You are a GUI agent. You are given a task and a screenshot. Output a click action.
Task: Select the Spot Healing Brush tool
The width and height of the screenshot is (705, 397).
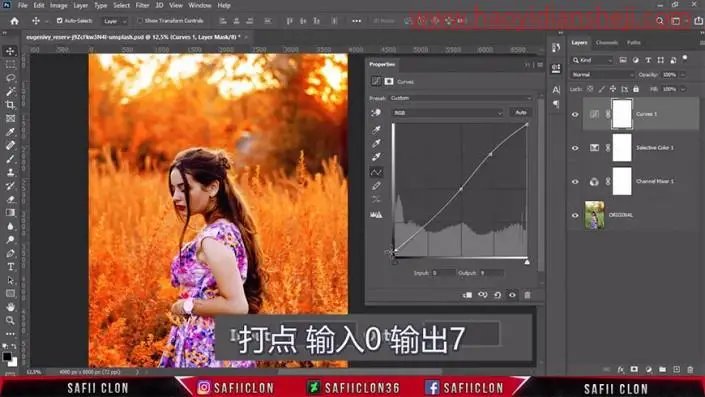(10, 145)
